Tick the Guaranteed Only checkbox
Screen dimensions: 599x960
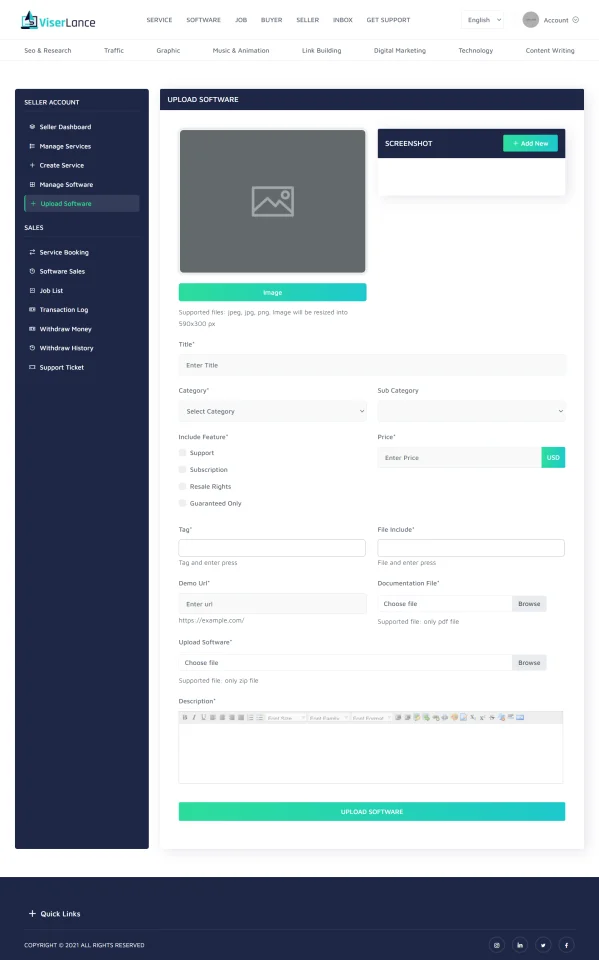pos(183,503)
